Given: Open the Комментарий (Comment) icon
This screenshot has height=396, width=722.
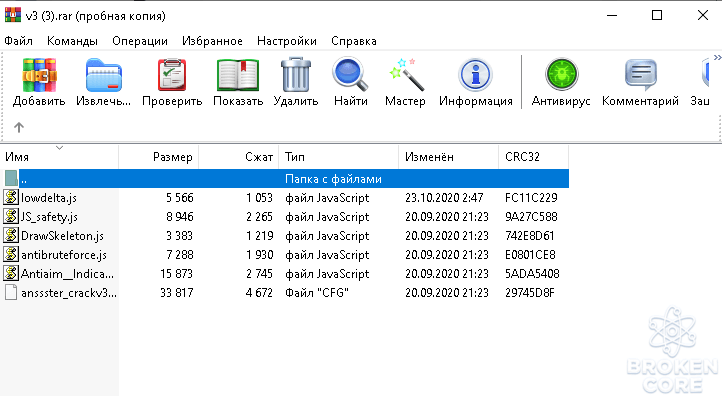Looking at the screenshot, I should 640,75.
